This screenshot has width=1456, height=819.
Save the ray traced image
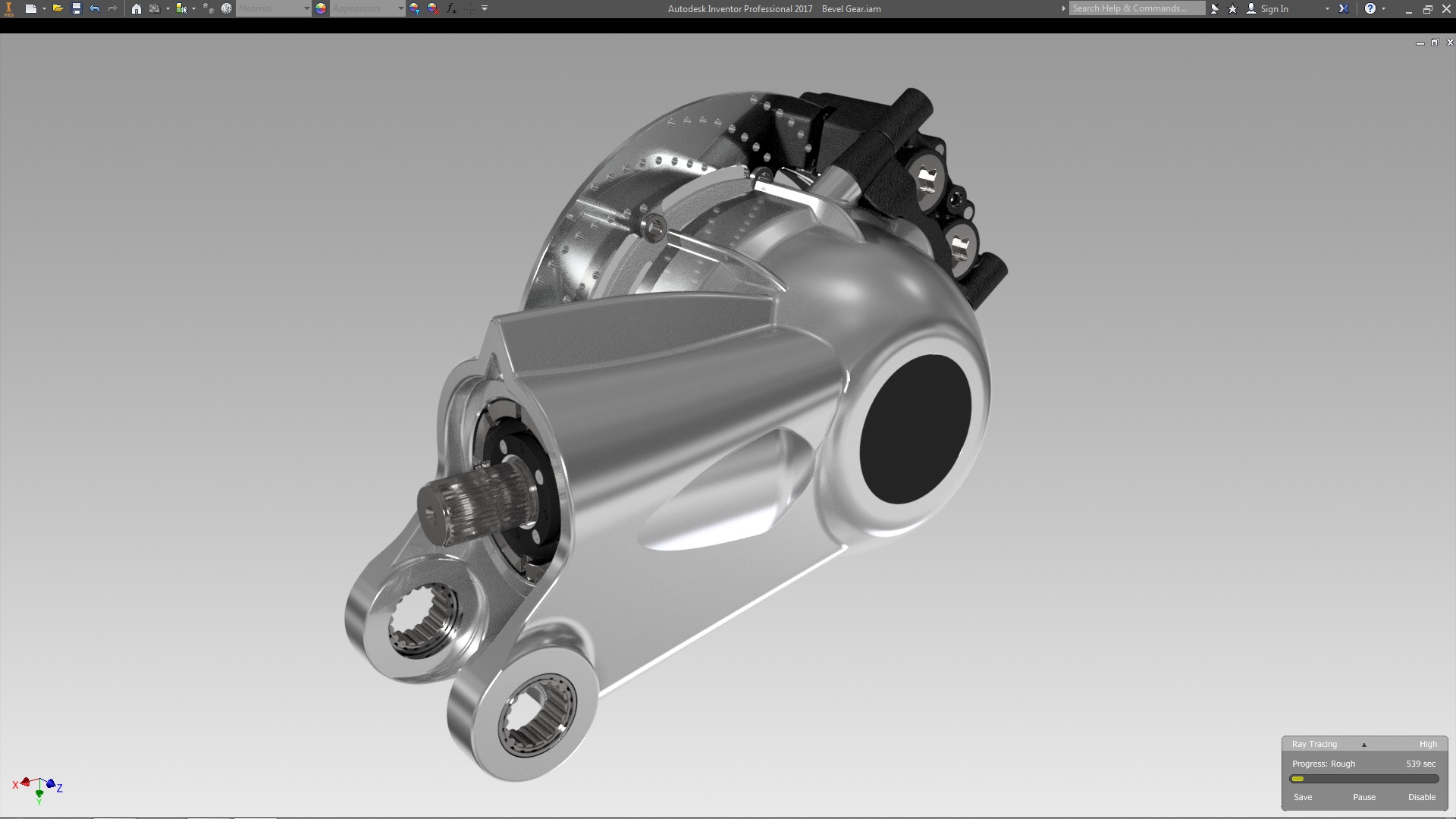pyautogui.click(x=1302, y=797)
